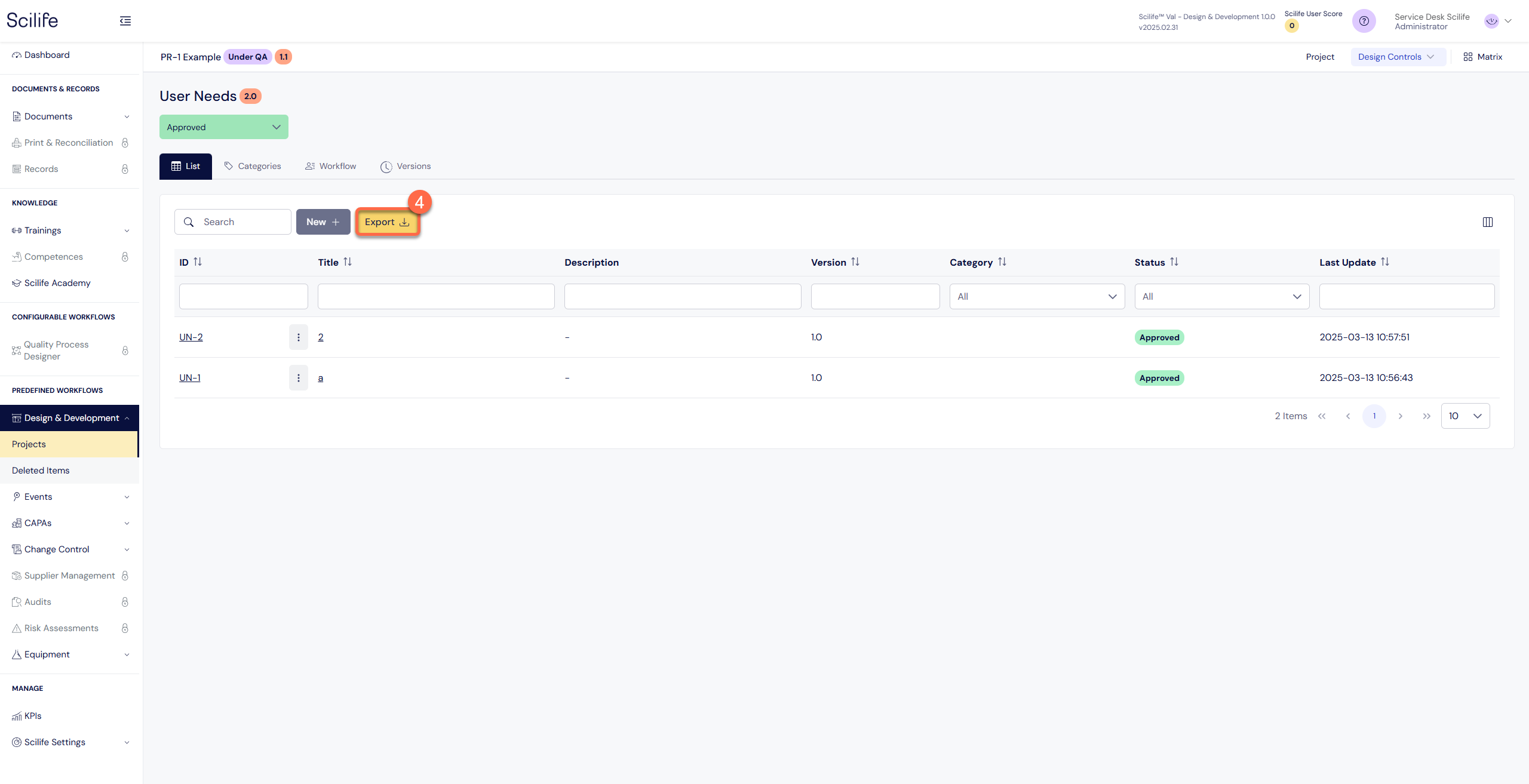Open title link '2' for UN-2
The height and width of the screenshot is (784, 1529).
coord(321,337)
